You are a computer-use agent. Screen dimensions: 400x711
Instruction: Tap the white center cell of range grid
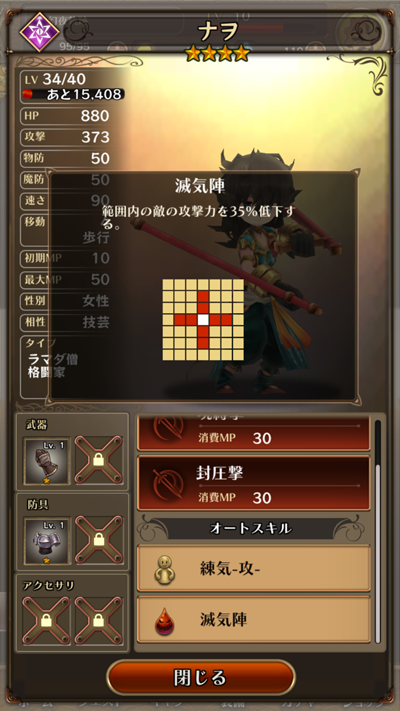point(203,320)
